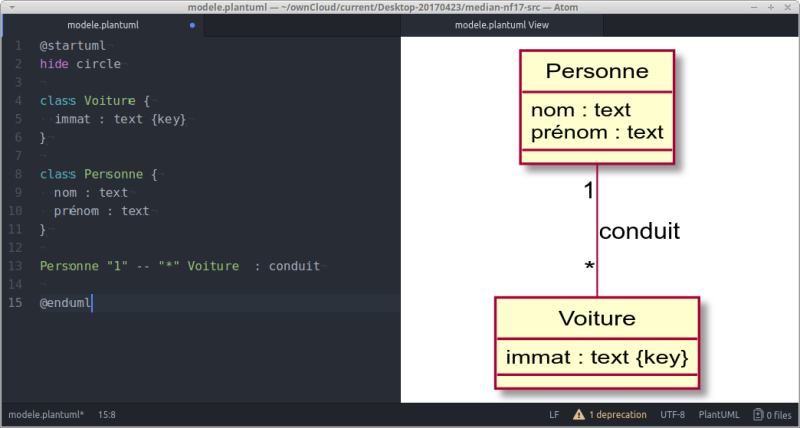Click multiplicity '1' in the diagram

pos(589,191)
